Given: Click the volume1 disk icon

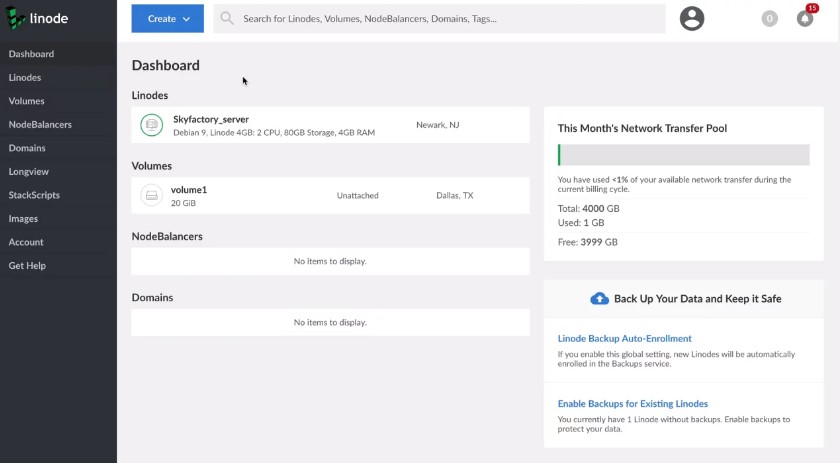Looking at the screenshot, I should click(x=152, y=195).
